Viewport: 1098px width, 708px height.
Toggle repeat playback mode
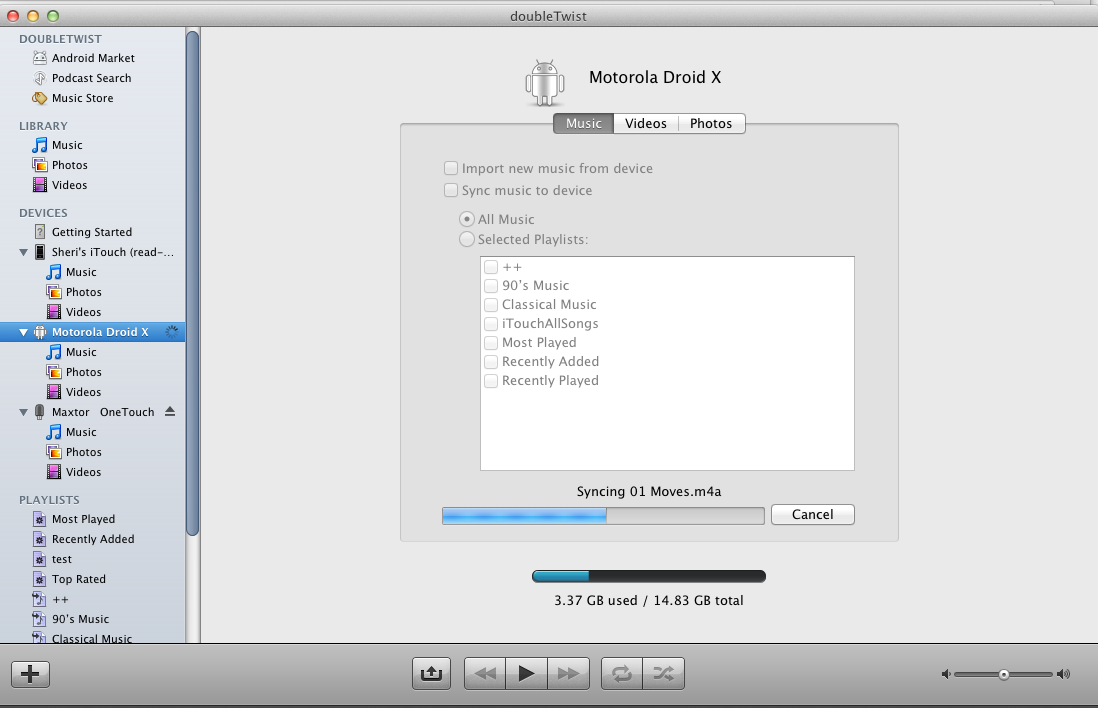pyautogui.click(x=622, y=674)
